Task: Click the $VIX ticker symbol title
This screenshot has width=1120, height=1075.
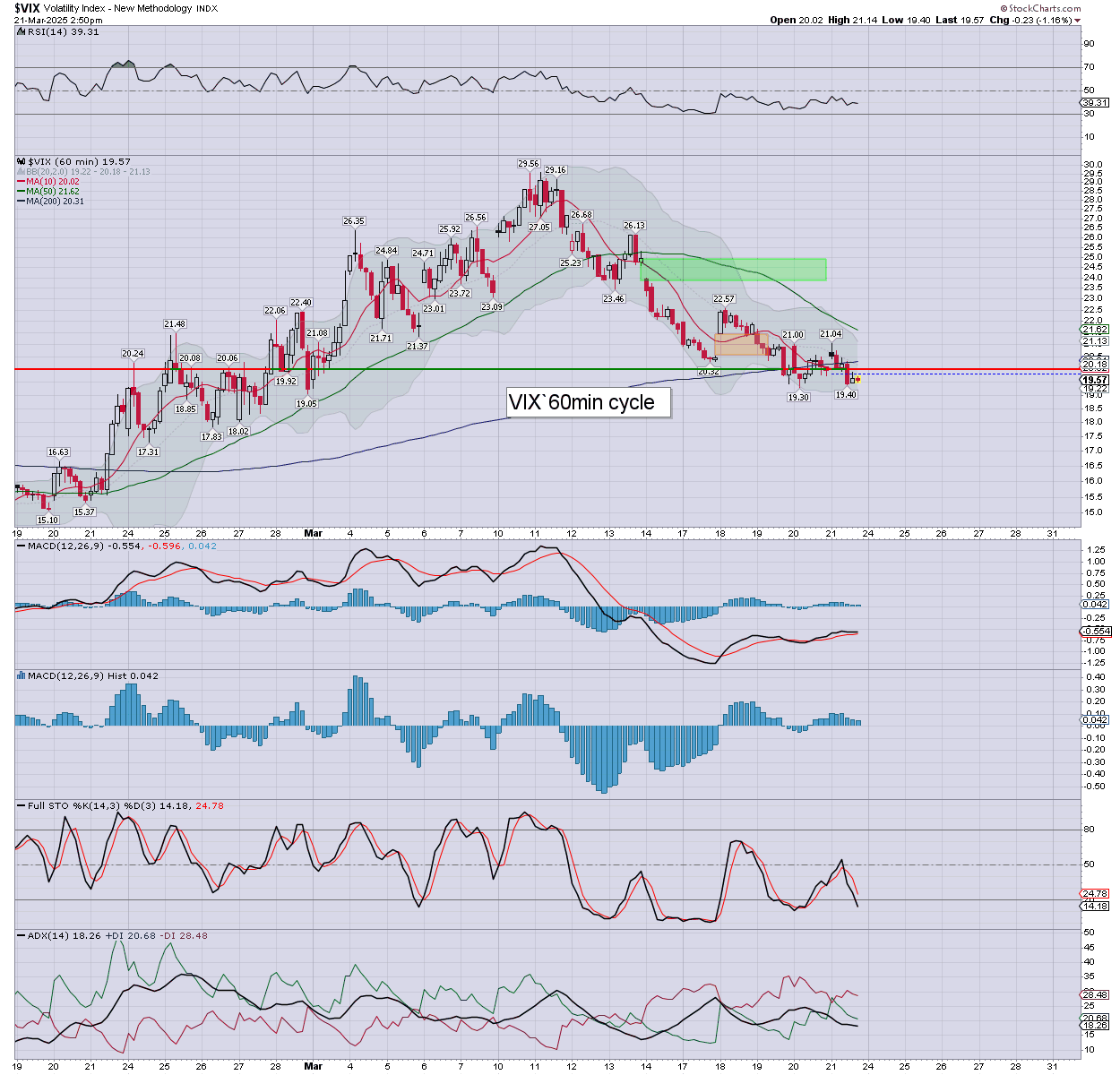Action: tap(27, 8)
